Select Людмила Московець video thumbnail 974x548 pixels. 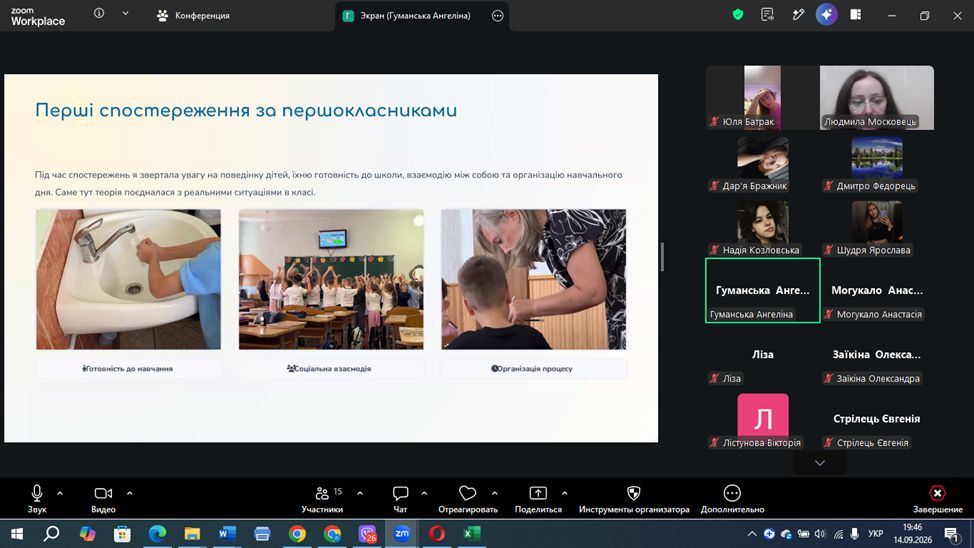[x=876, y=98]
